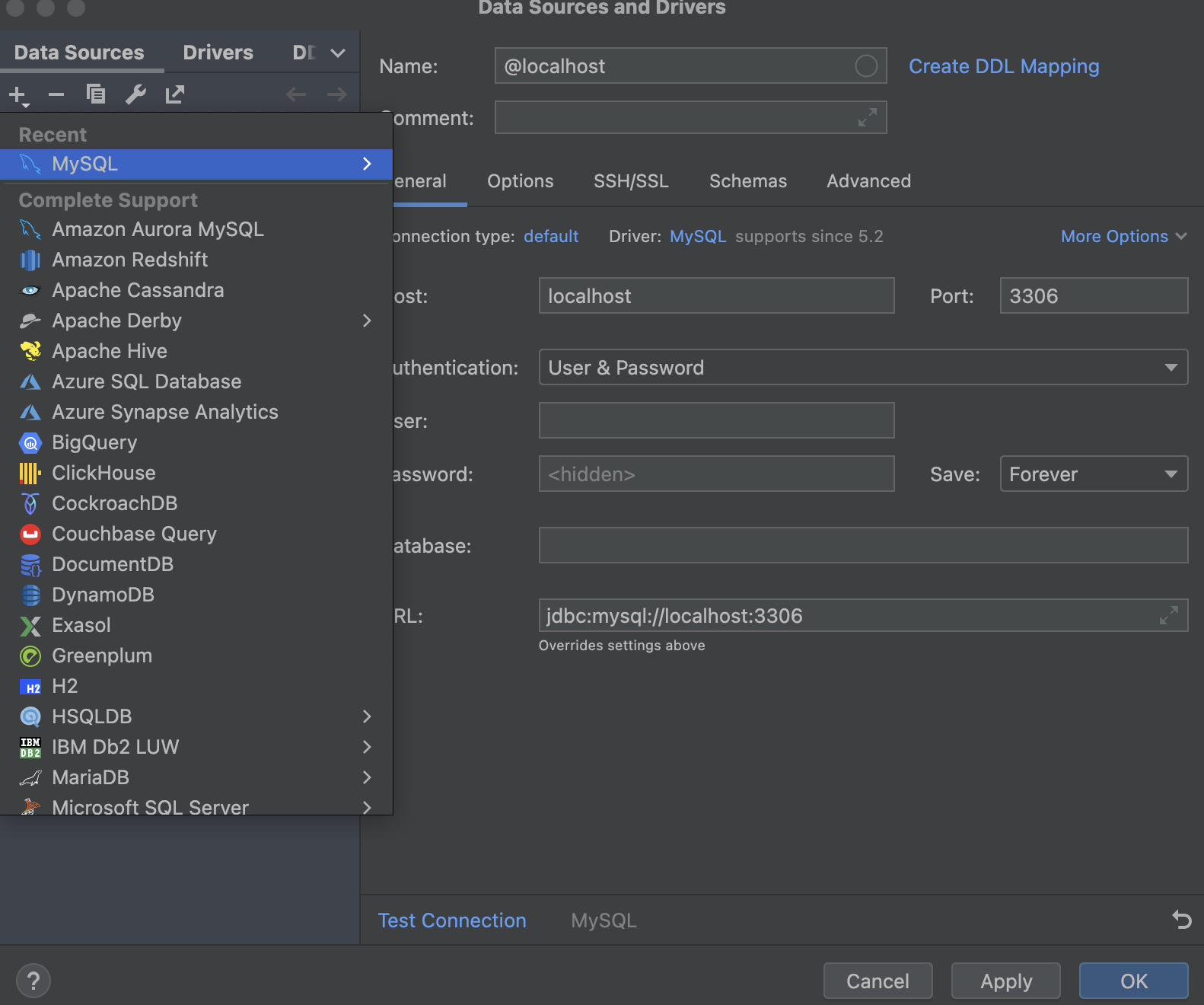
Task: Select the partially hidden DDL Mappings tab
Action: (x=304, y=53)
